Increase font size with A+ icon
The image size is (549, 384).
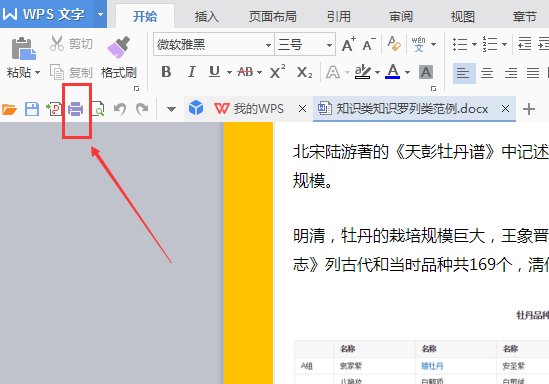[x=348, y=44]
